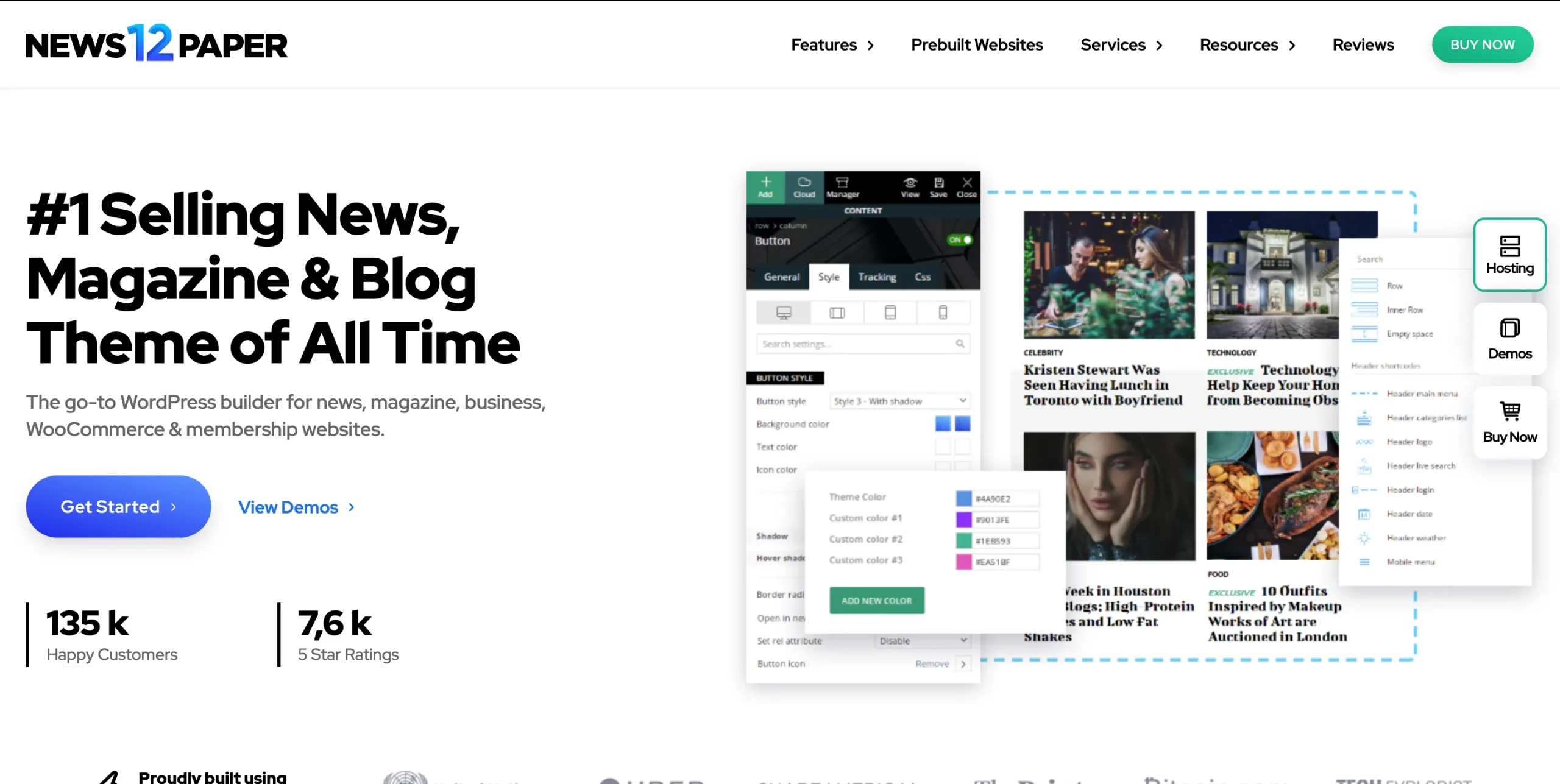Click the BUY NOW header button
This screenshot has width=1560, height=784.
coord(1483,44)
